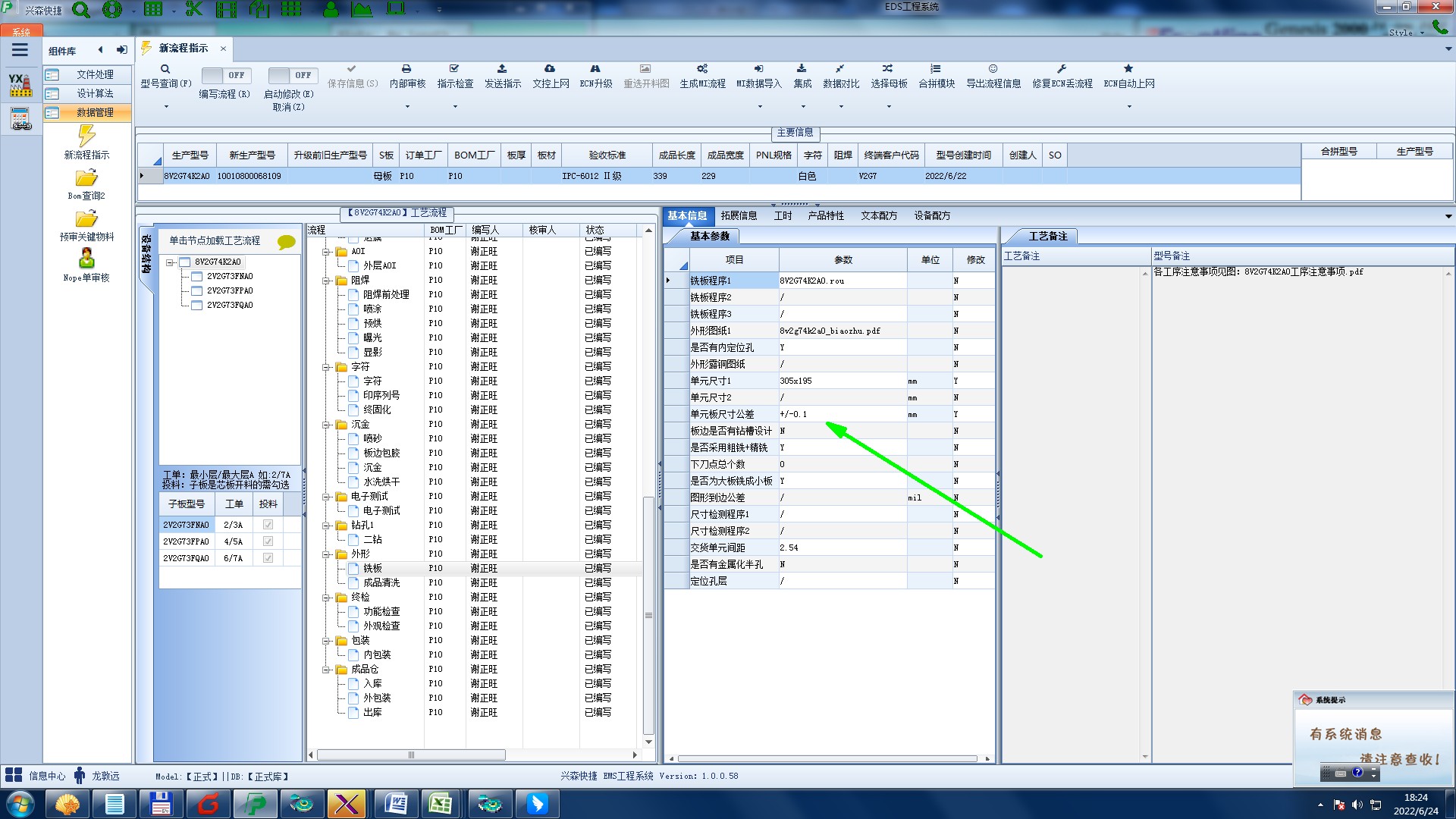
Task: Click the hamburger menu icon
Action: [x=20, y=50]
